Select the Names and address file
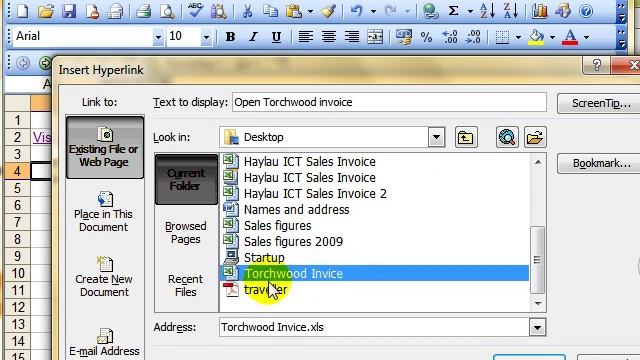The height and width of the screenshot is (360, 640). [x=296, y=209]
